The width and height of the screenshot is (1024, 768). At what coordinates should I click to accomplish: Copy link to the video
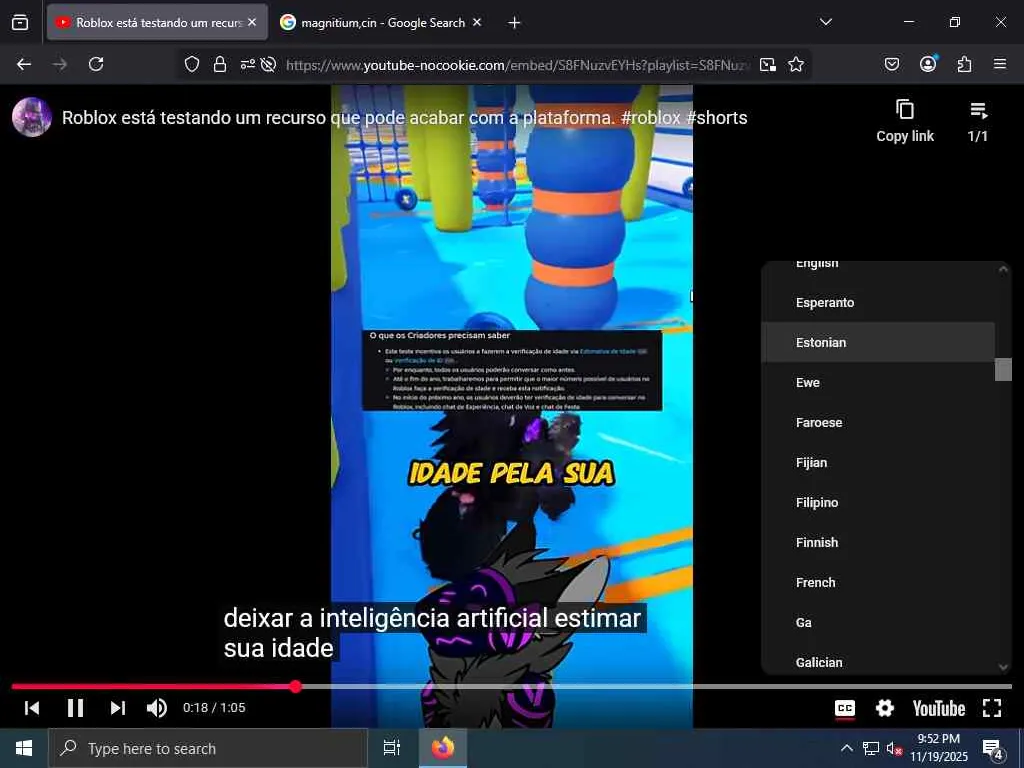click(x=905, y=121)
